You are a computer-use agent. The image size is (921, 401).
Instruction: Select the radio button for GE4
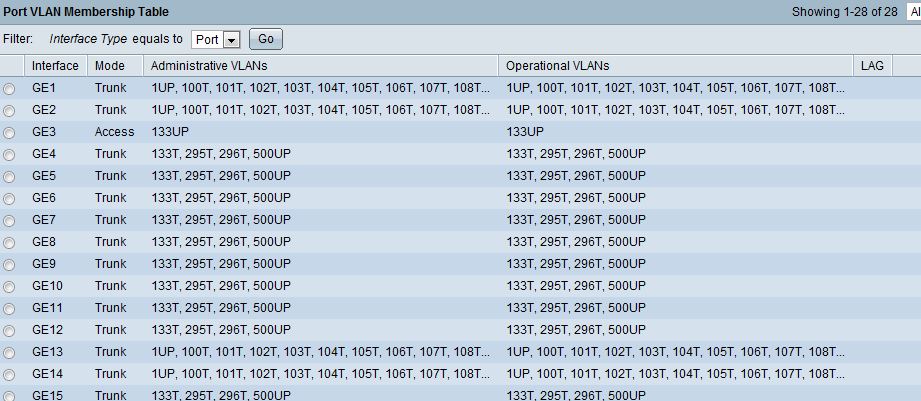9,155
